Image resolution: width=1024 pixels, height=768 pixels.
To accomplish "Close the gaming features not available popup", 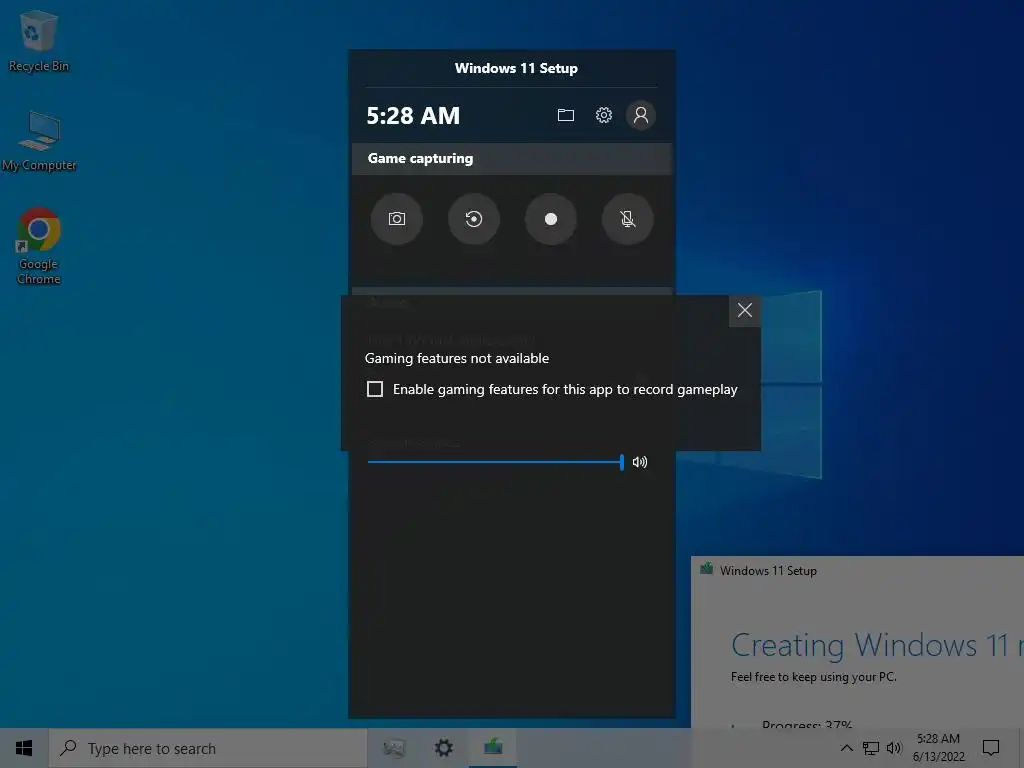I will click(744, 310).
